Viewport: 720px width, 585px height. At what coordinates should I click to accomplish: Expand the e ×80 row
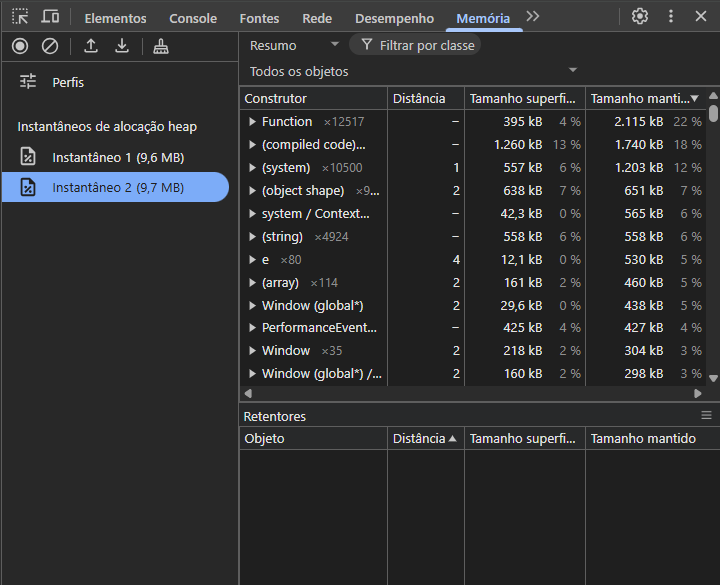(252, 259)
